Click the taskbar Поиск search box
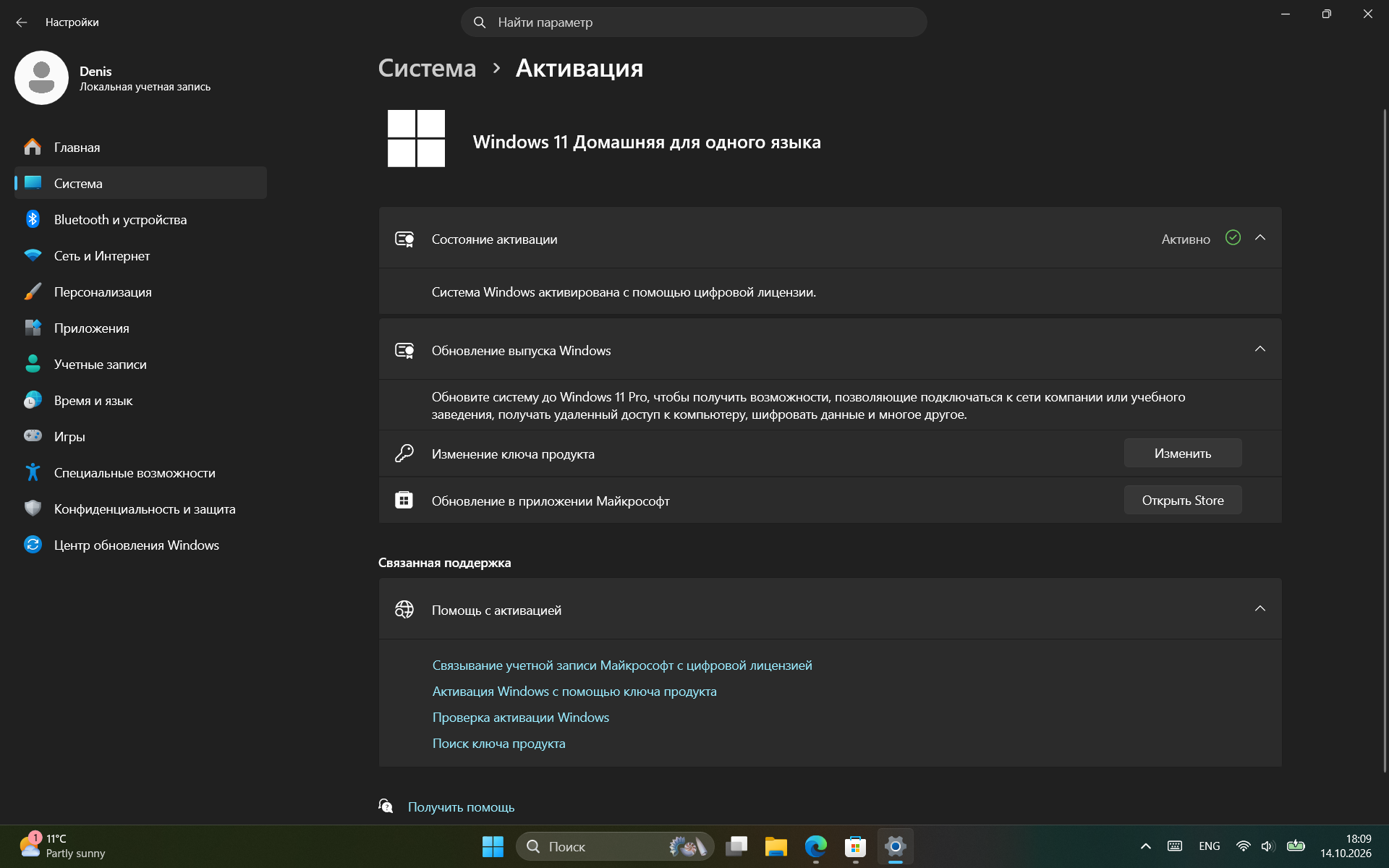The image size is (1389, 868). [x=615, y=846]
